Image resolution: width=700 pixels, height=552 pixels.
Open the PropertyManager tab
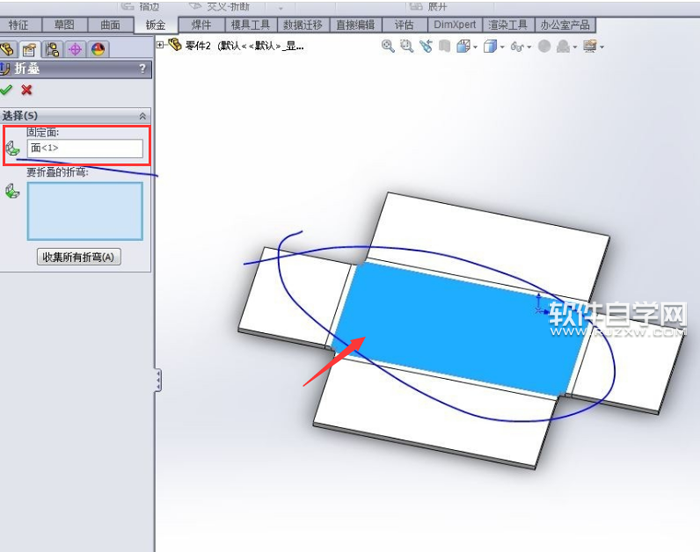click(x=29, y=49)
